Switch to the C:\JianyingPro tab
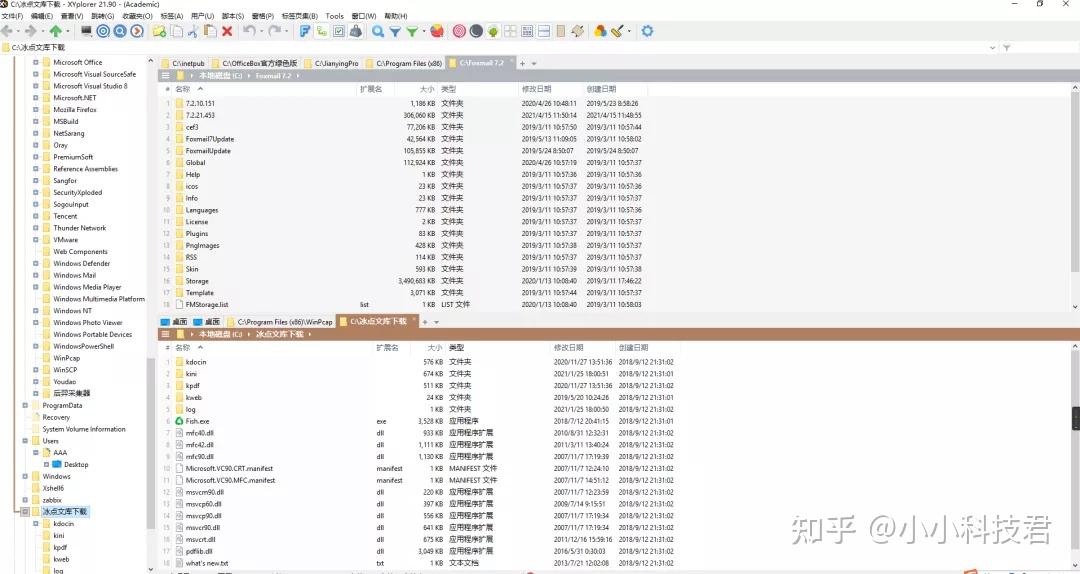1080x574 pixels. 331,63
